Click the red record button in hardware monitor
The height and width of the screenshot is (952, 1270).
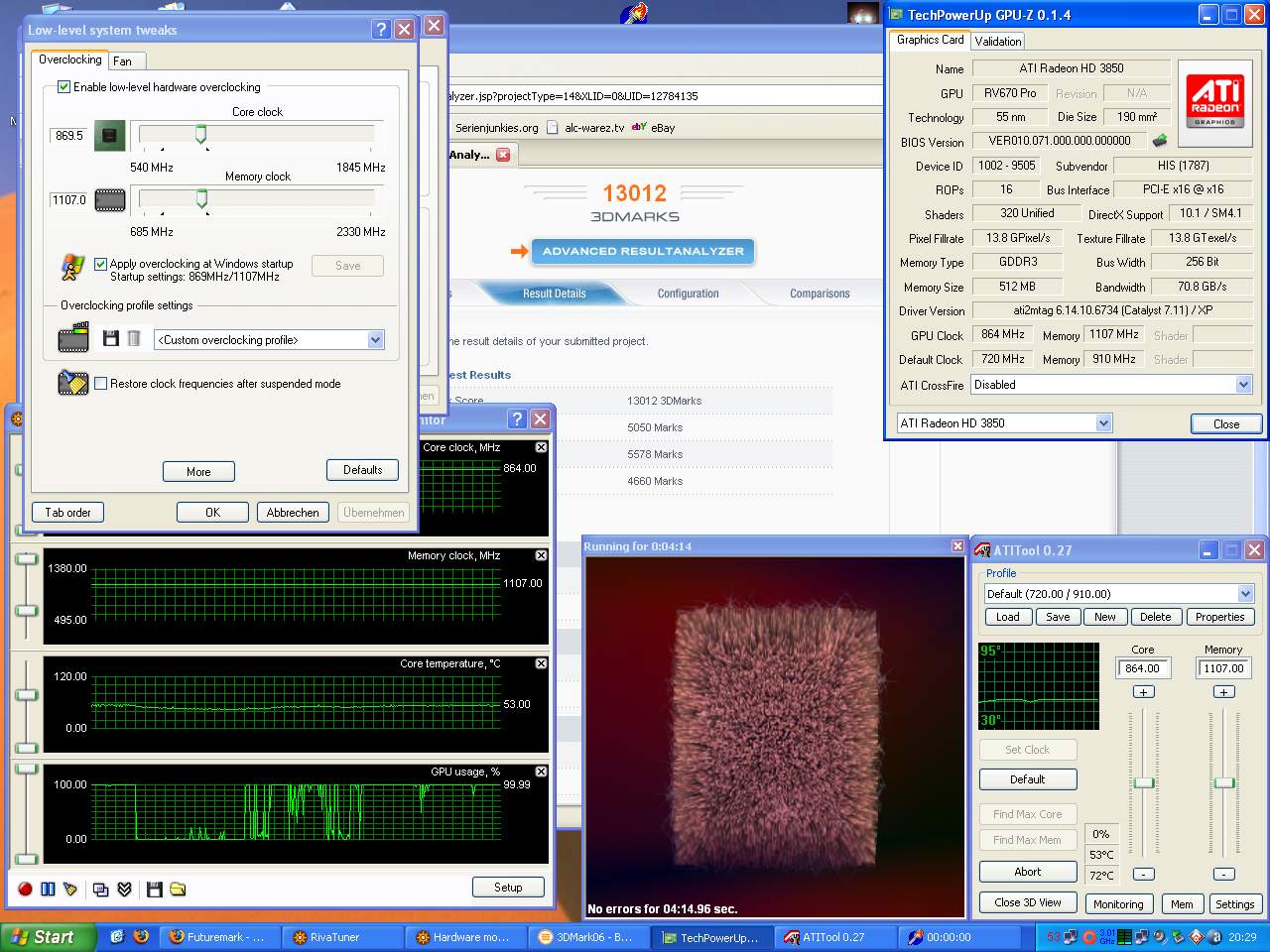pos(25,890)
